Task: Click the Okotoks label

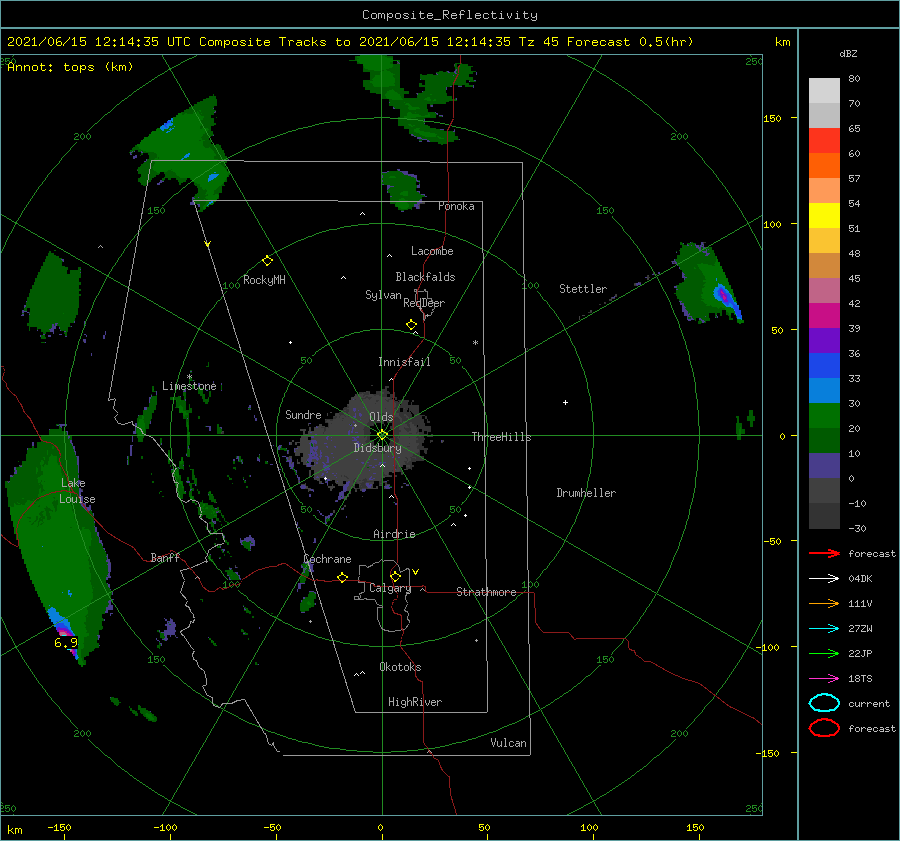Action: 400,667
